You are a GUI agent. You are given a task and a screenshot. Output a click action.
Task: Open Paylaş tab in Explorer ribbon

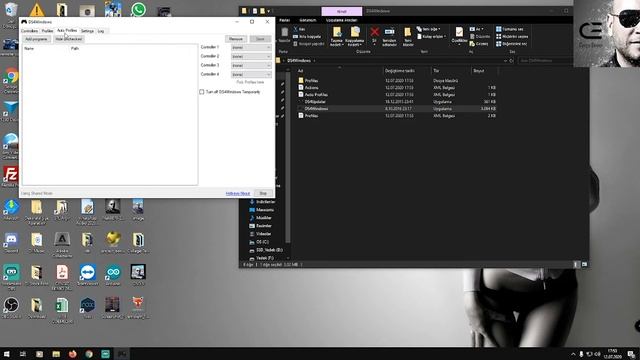[284, 20]
